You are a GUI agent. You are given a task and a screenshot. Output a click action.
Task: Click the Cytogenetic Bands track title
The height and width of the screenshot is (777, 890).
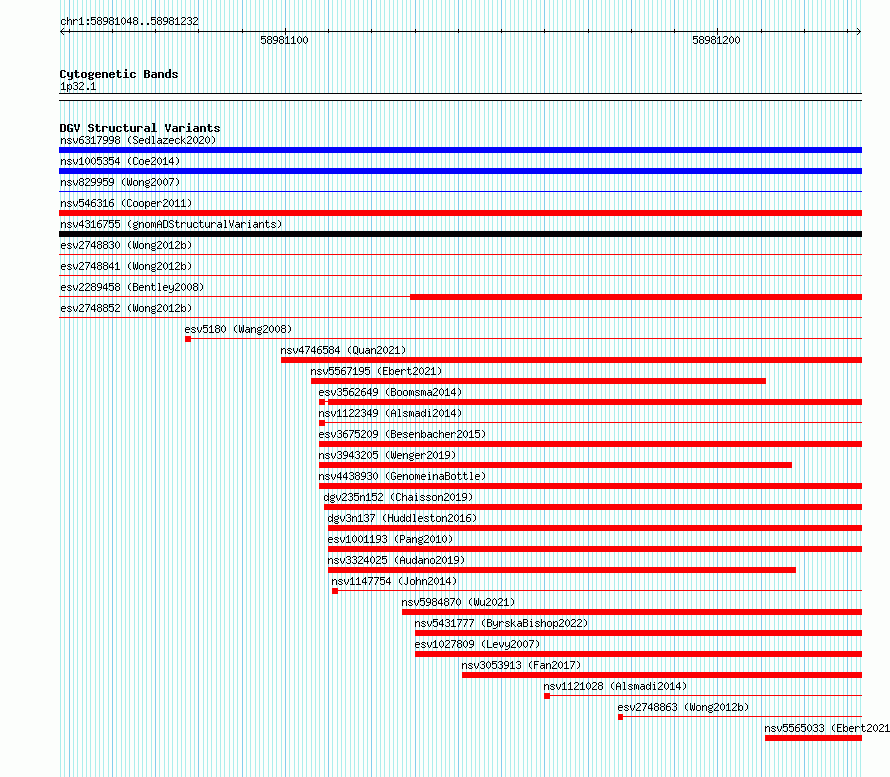(x=119, y=74)
